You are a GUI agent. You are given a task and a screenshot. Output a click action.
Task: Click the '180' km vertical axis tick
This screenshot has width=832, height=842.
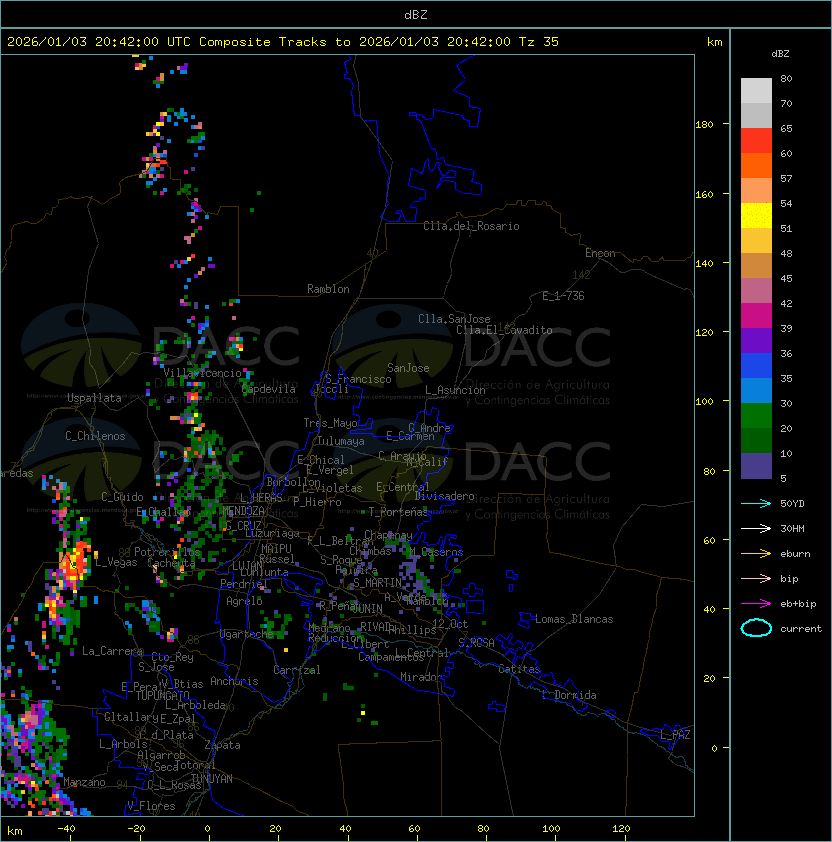704,125
